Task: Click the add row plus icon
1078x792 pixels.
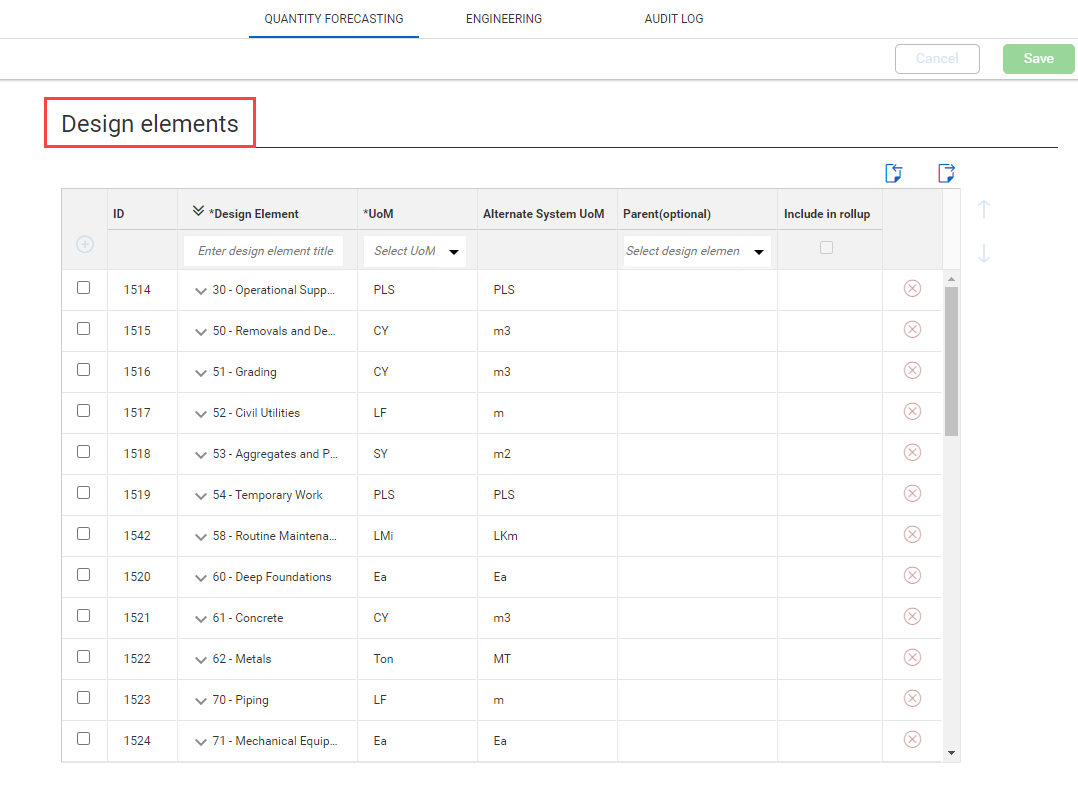Action: click(x=85, y=245)
